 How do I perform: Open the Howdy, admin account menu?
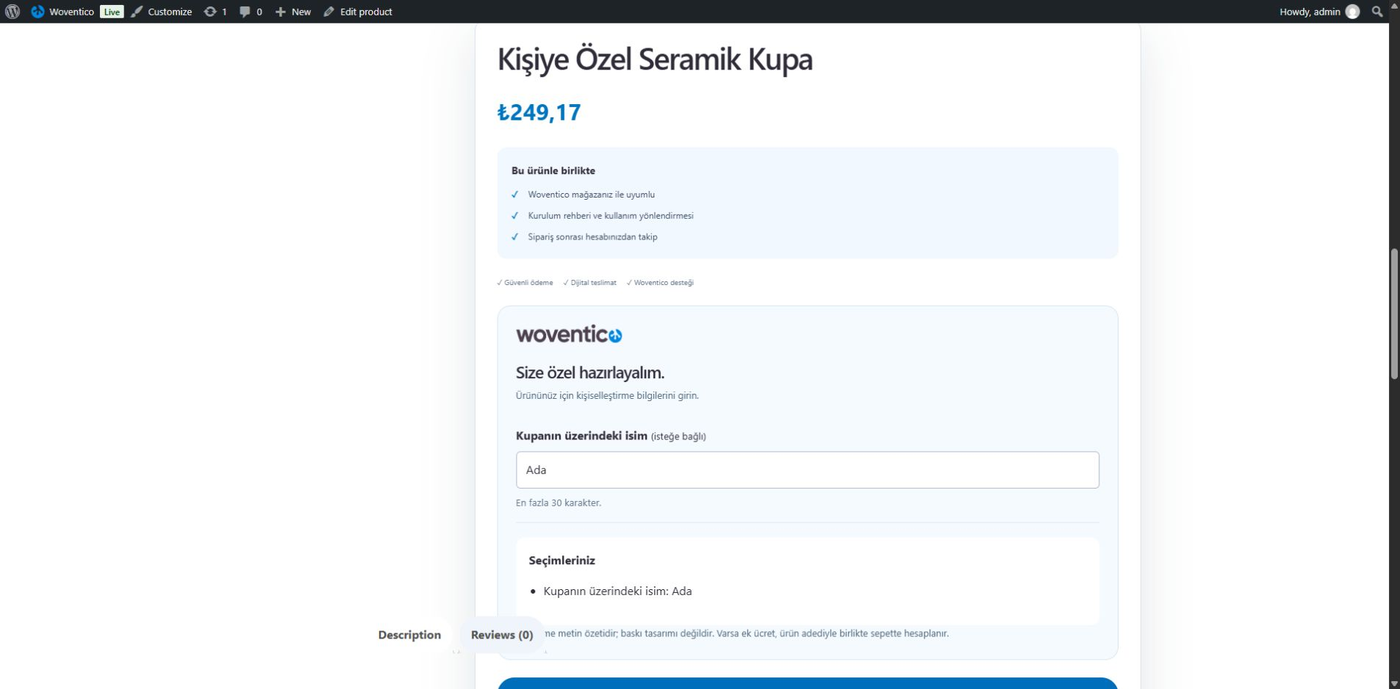point(1319,12)
